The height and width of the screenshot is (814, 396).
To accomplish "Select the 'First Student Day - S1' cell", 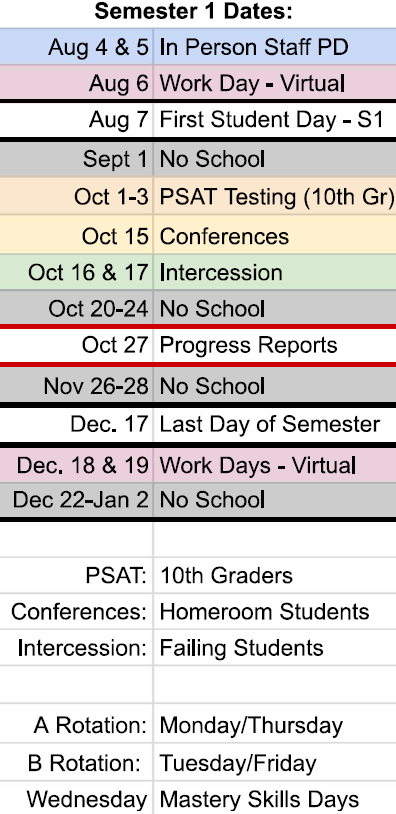I will [275, 120].
